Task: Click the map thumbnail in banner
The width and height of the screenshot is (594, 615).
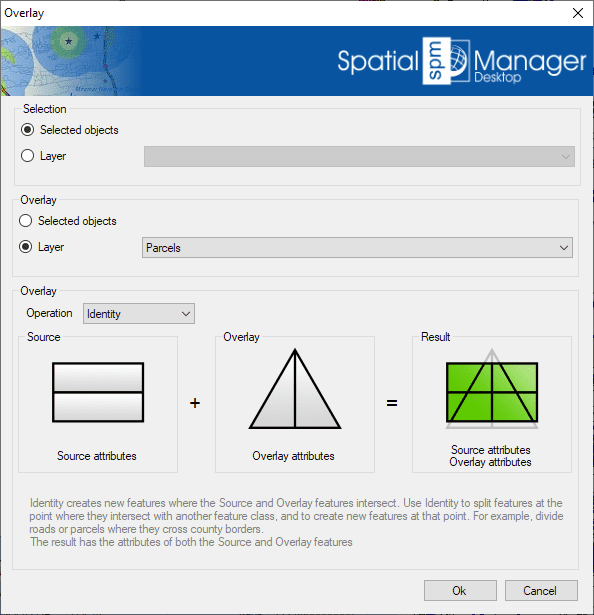Action: [x=71, y=61]
